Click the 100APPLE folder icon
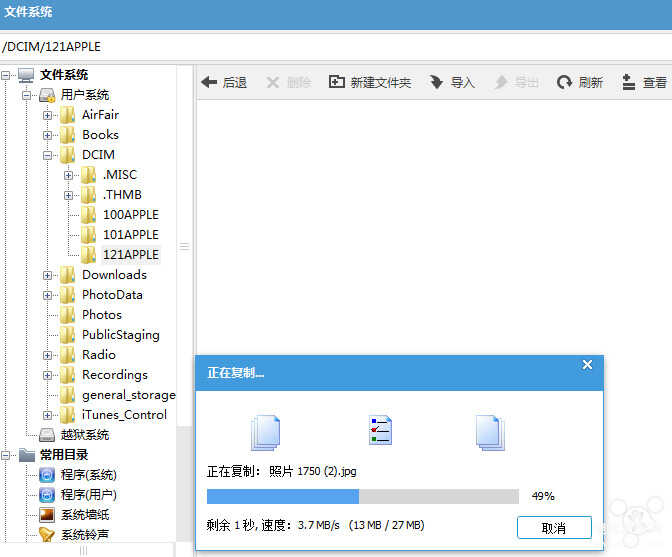 [x=88, y=215]
